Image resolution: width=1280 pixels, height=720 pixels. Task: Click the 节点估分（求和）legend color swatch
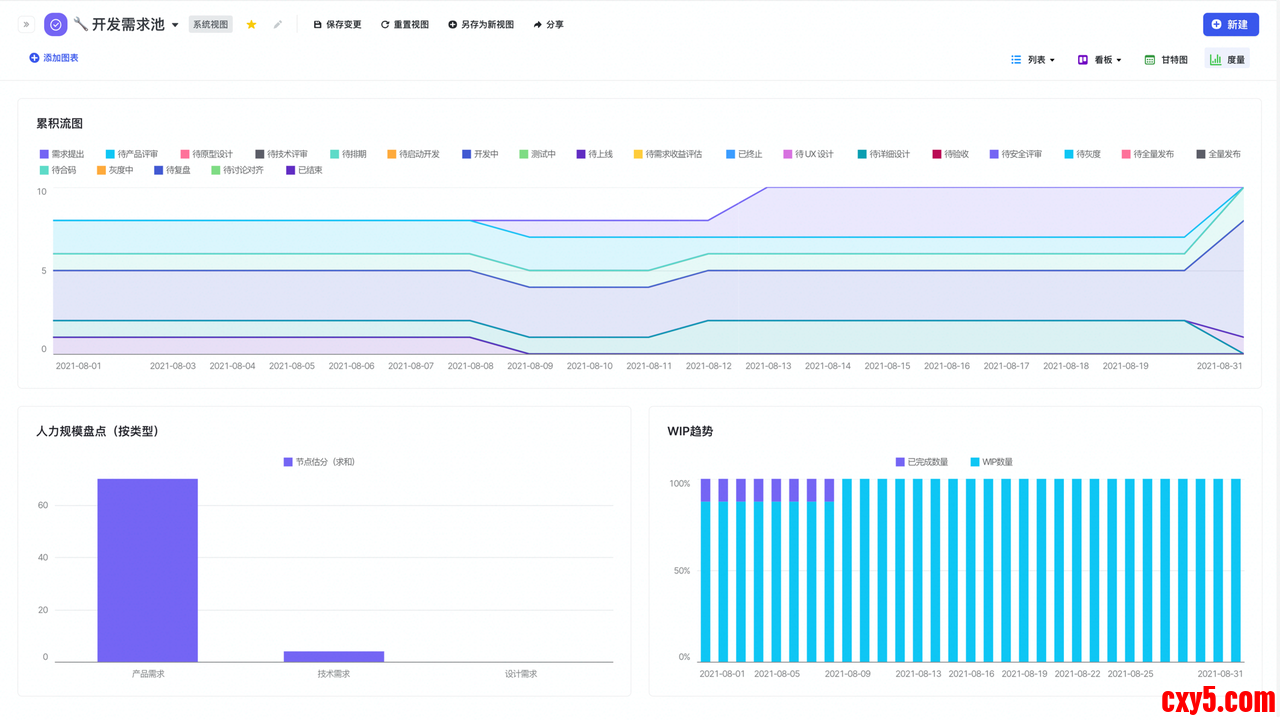(x=288, y=462)
